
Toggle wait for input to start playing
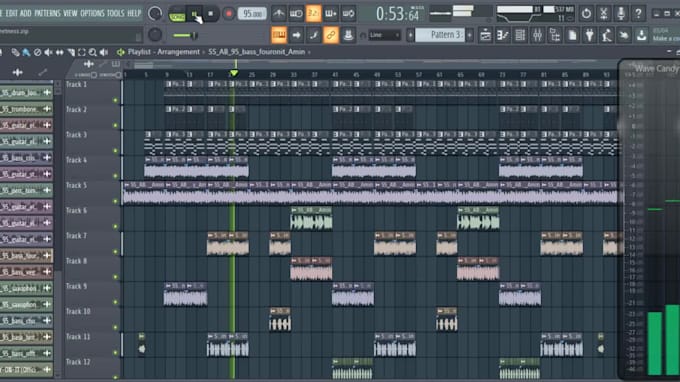pyautogui.click(x=296, y=13)
